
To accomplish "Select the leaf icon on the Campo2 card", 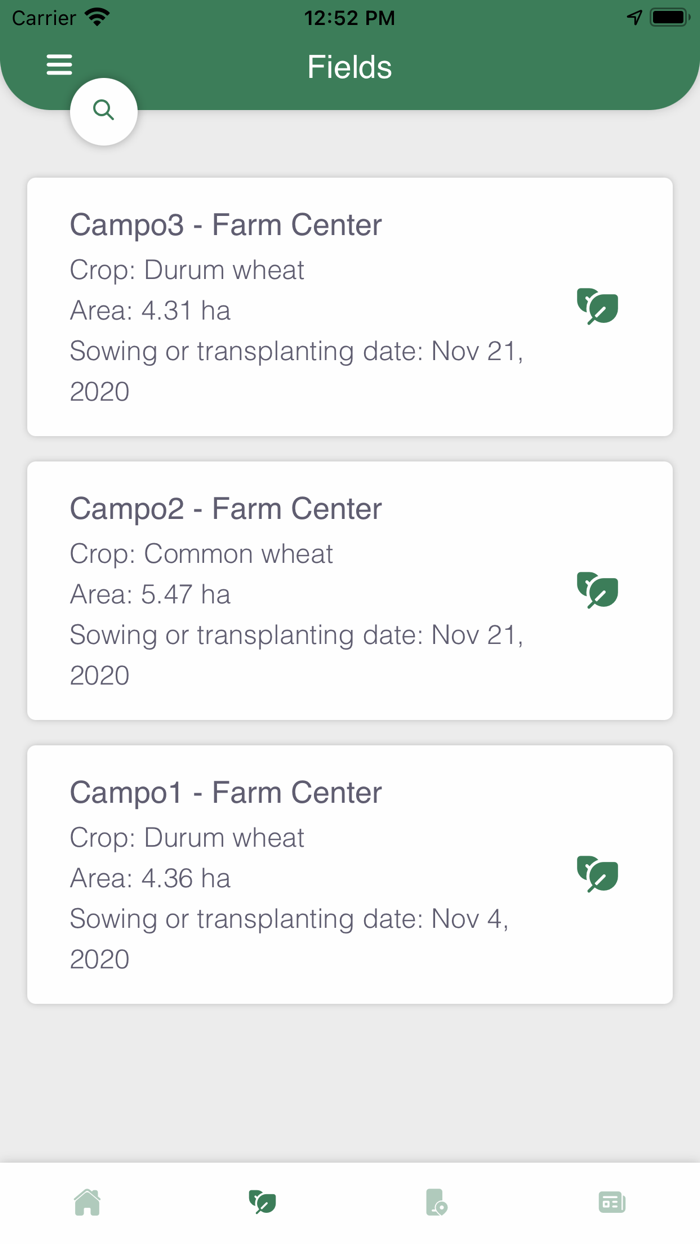I will 597,590.
